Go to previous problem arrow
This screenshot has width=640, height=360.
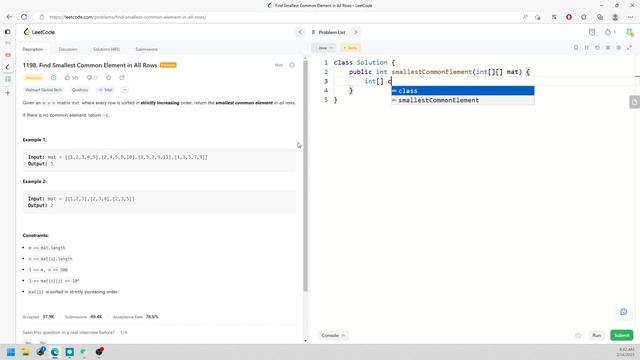(x=300, y=32)
